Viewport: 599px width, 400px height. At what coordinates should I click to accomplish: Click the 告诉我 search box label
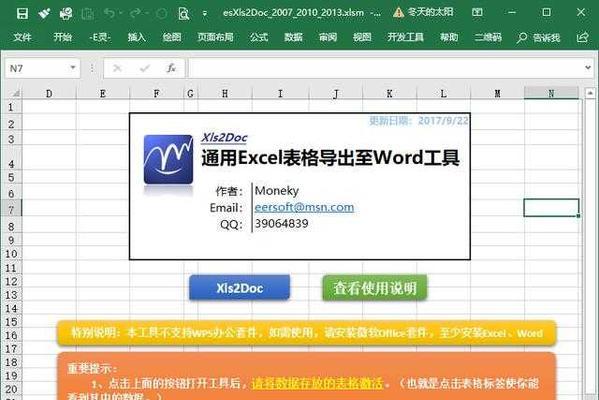(547, 37)
